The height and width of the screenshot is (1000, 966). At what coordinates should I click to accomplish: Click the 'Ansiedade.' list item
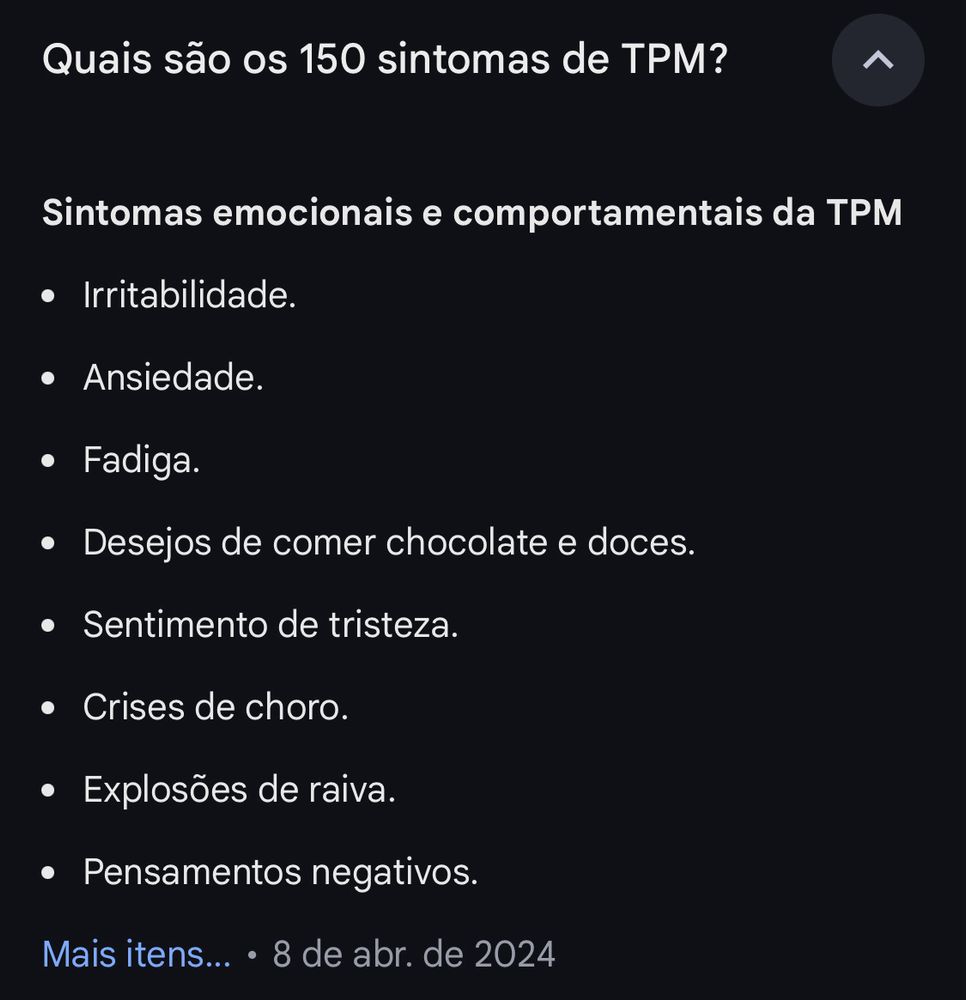pyautogui.click(x=173, y=378)
